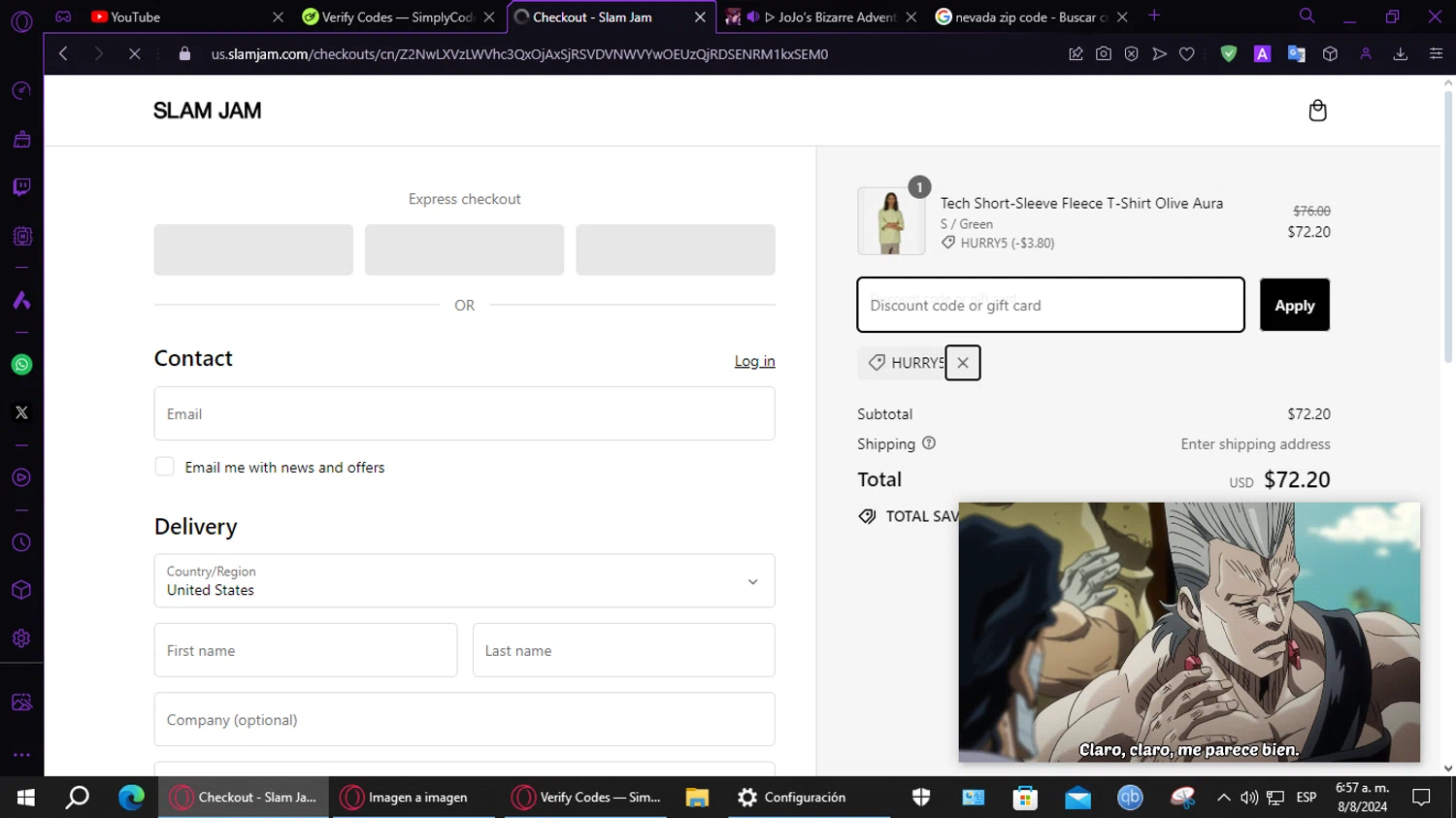Open the volume control in system tray
Image resolution: width=1456 pixels, height=818 pixels.
pos(1249,798)
